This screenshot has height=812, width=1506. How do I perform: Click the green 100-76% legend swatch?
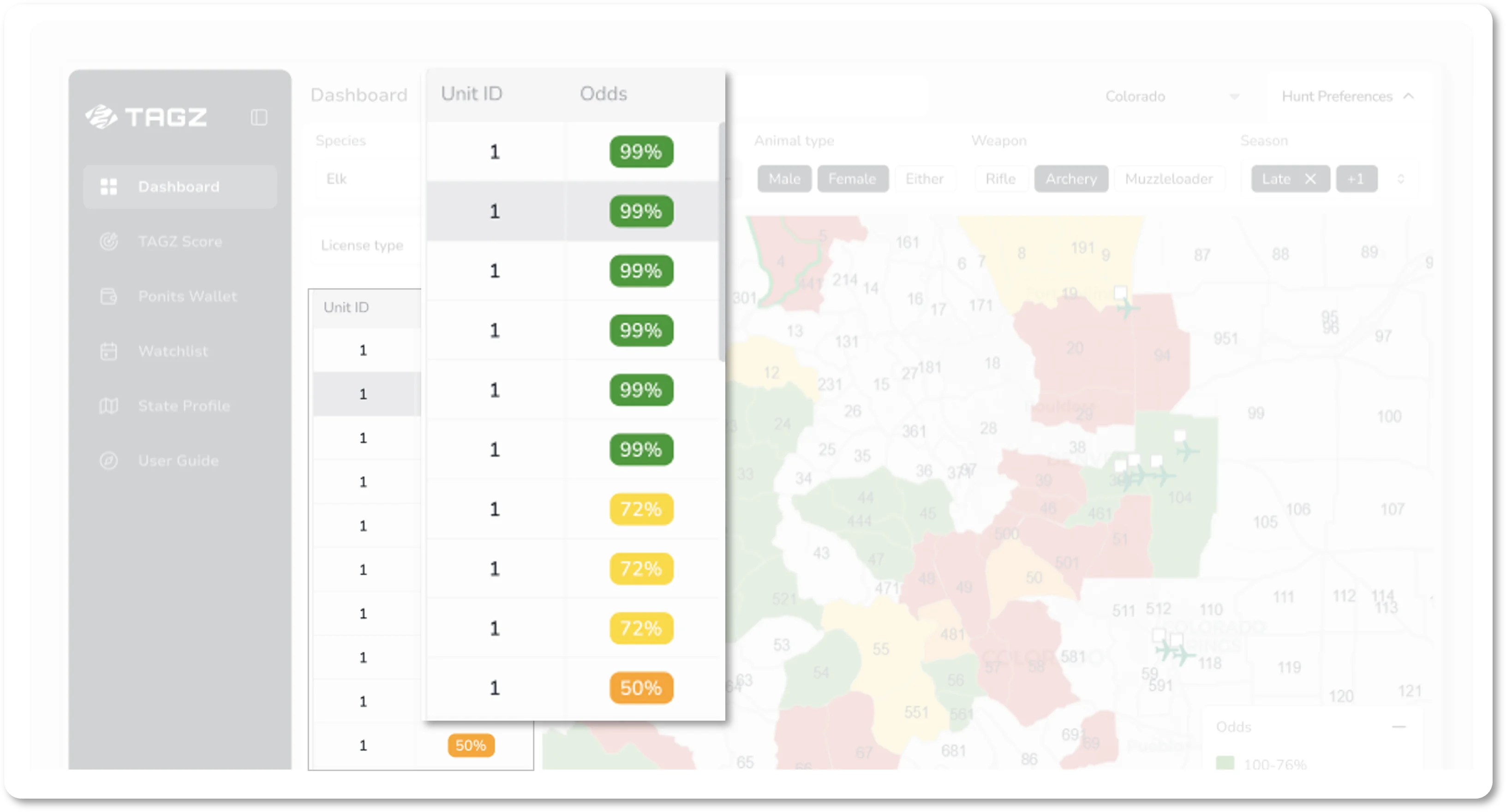click(x=1225, y=762)
